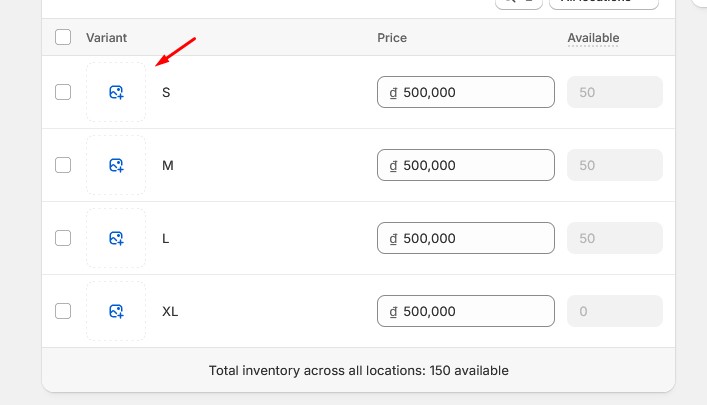Edit price field for XL variant
Screen dimensions: 707x405
[466, 311]
